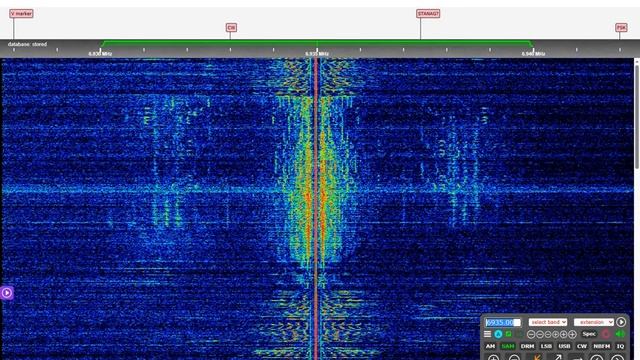Click the PSK station label

tap(621, 27)
